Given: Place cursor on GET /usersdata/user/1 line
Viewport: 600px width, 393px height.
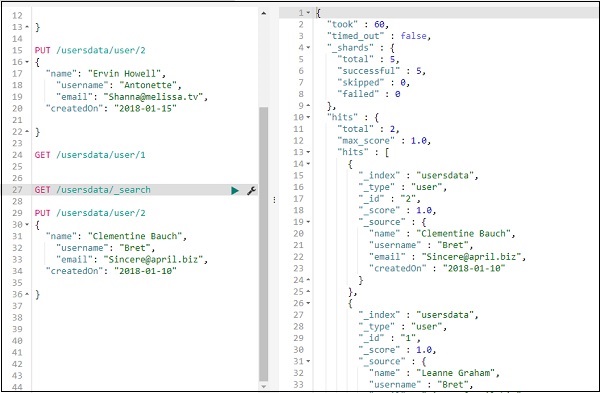Looking at the screenshot, I should (x=90, y=155).
